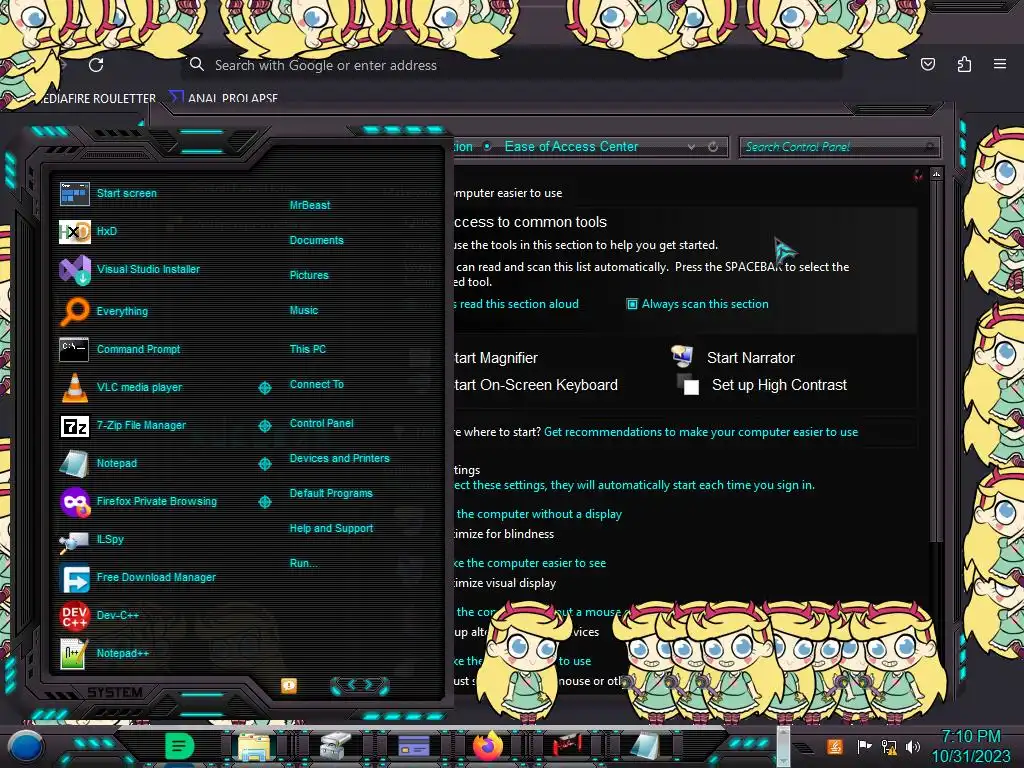The image size is (1024, 768).
Task: Open MrBeast user folder
Action: point(310,205)
